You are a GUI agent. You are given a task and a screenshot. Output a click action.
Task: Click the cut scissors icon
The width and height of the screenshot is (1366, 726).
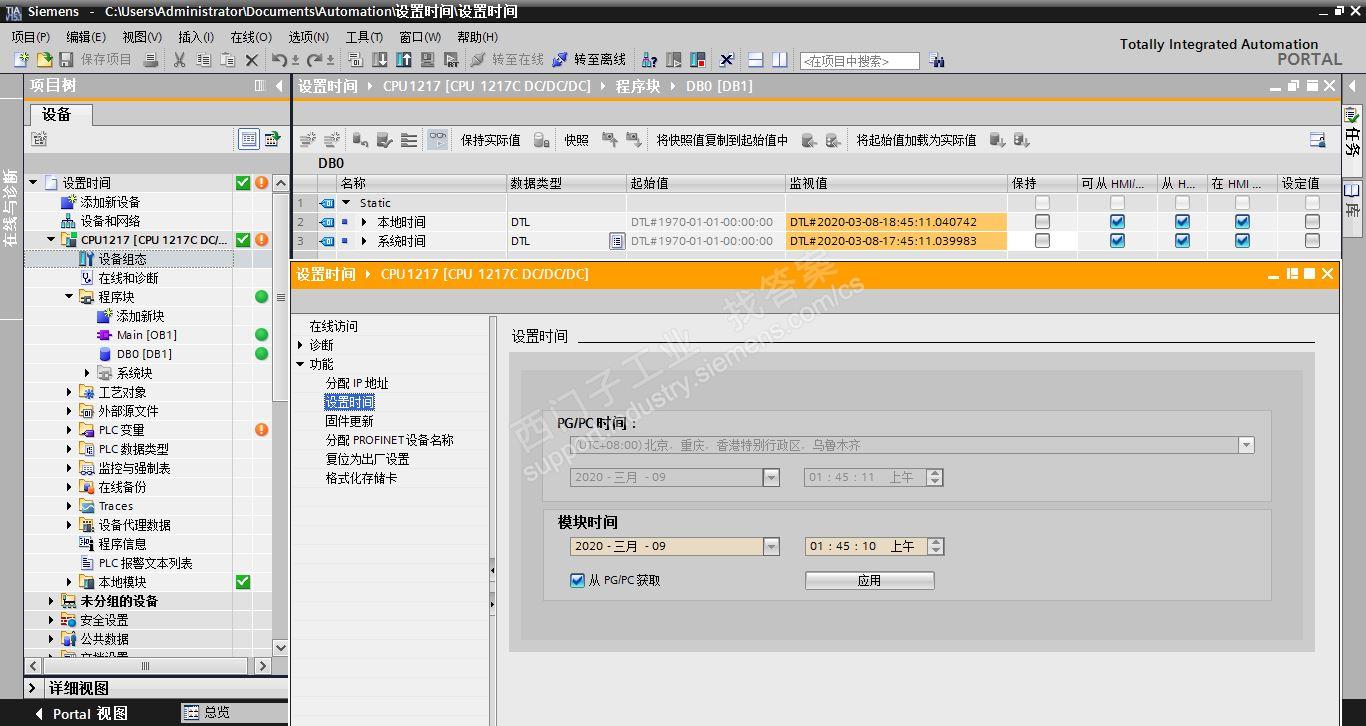179,60
